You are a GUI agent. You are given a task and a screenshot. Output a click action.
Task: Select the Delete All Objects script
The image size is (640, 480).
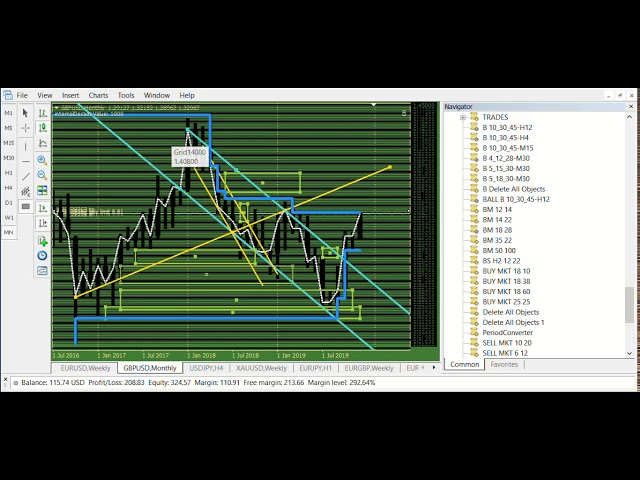pos(510,312)
